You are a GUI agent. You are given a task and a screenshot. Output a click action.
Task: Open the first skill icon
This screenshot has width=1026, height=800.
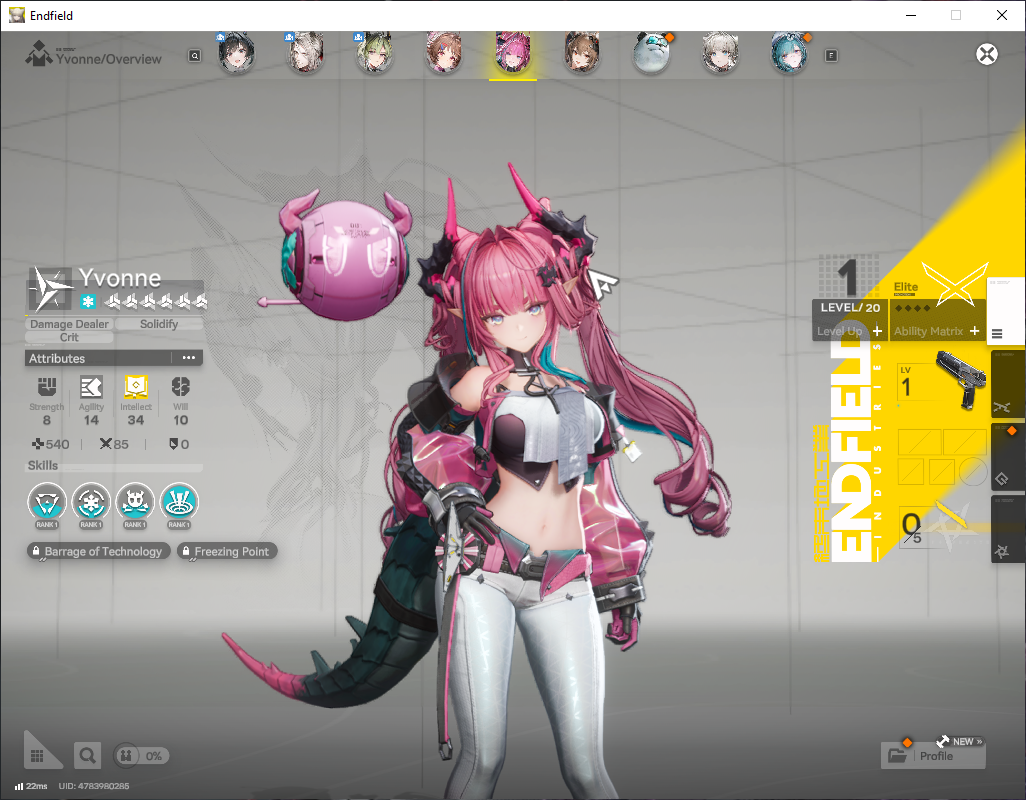pyautogui.click(x=47, y=502)
